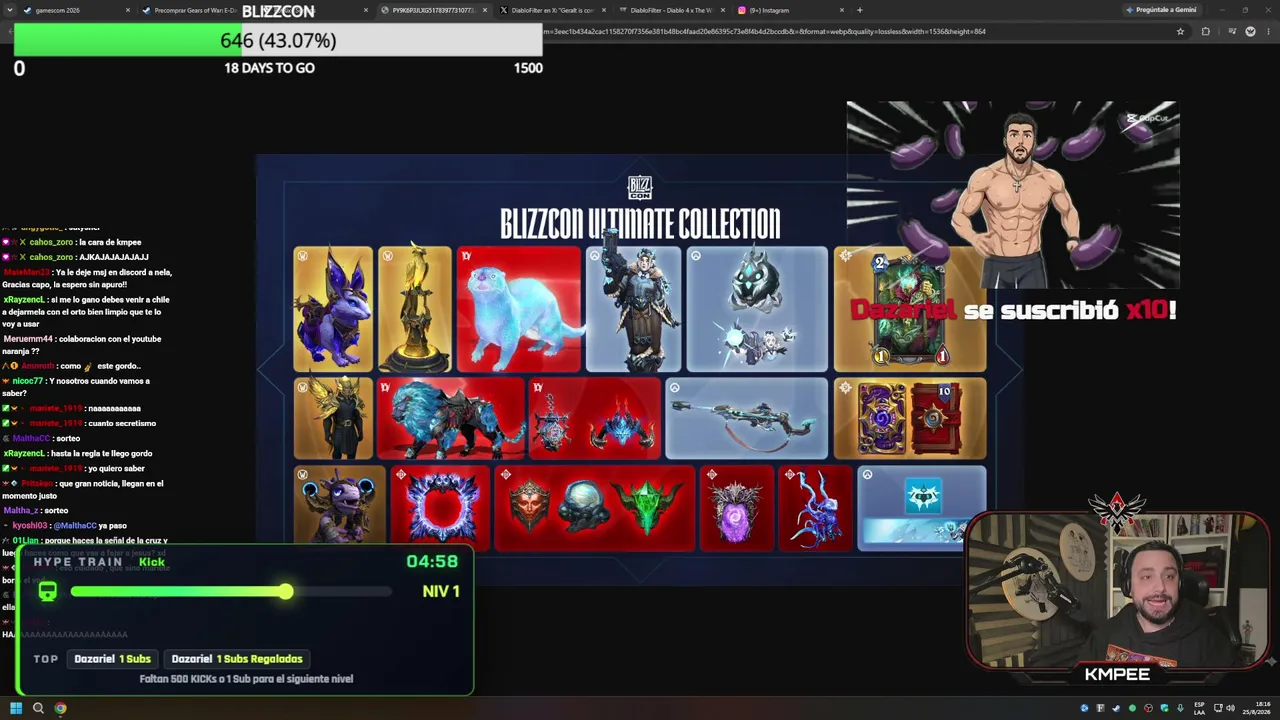Select the active P99K8P3 image tab
The height and width of the screenshot is (720, 1280).
[432, 10]
